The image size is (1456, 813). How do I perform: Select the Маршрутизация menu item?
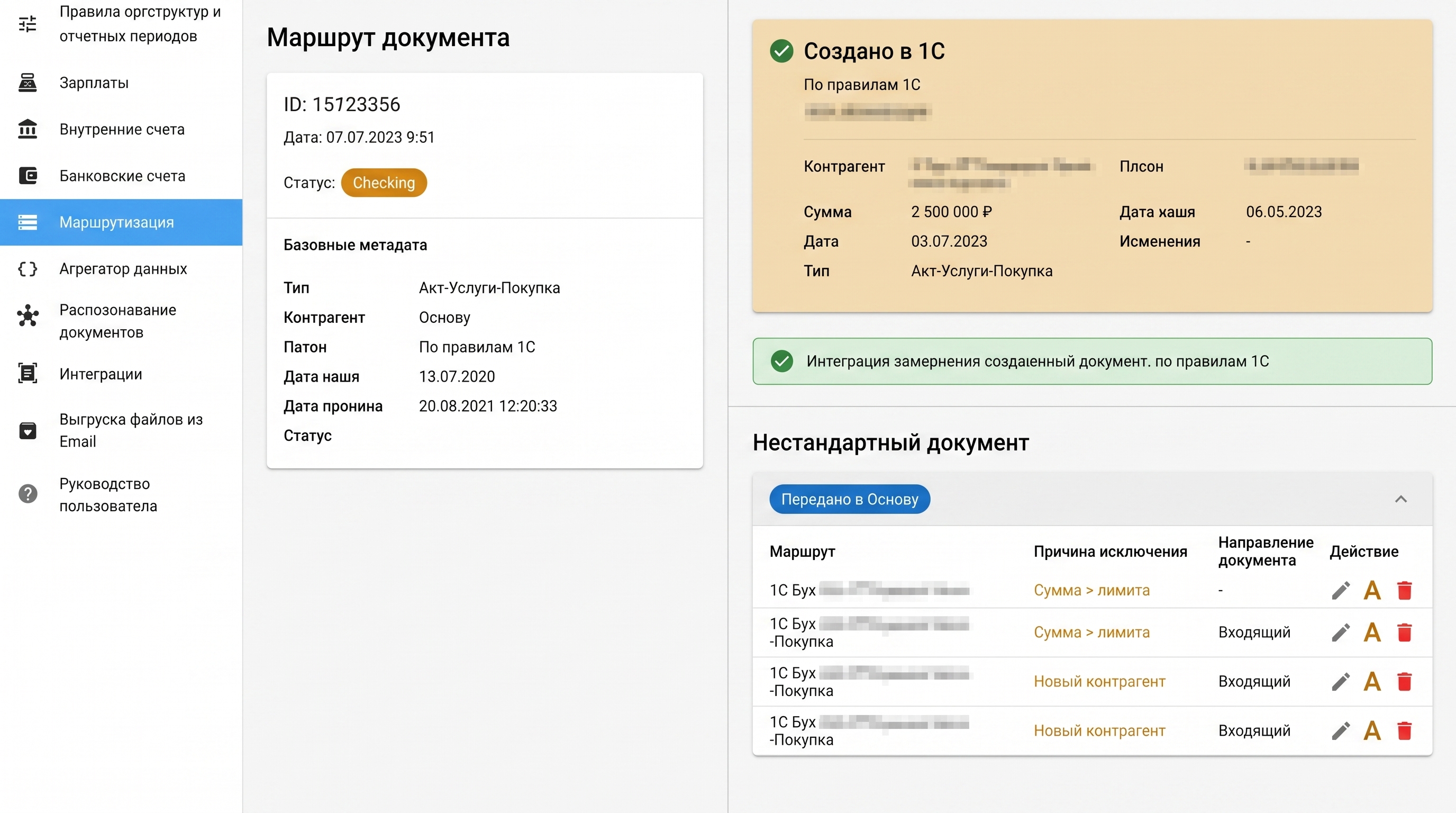point(121,222)
